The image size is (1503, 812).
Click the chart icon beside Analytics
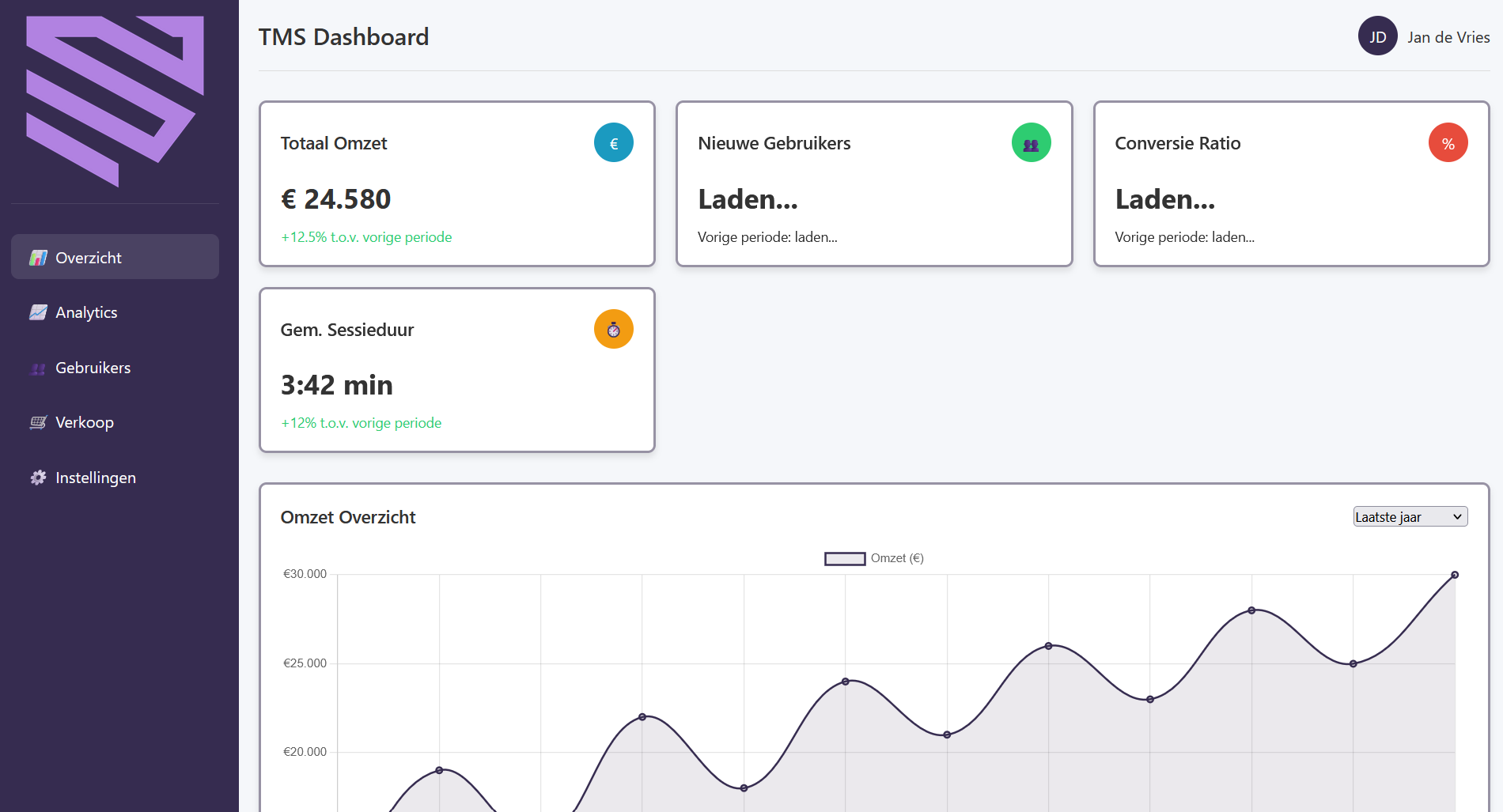coord(38,312)
